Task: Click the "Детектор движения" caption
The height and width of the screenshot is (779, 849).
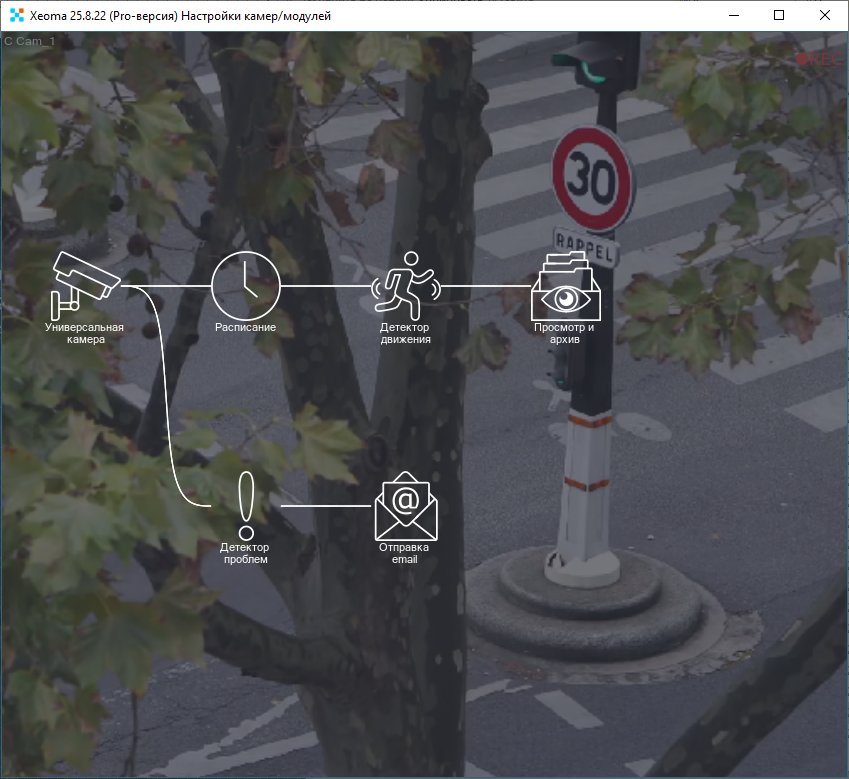Action: coord(405,333)
